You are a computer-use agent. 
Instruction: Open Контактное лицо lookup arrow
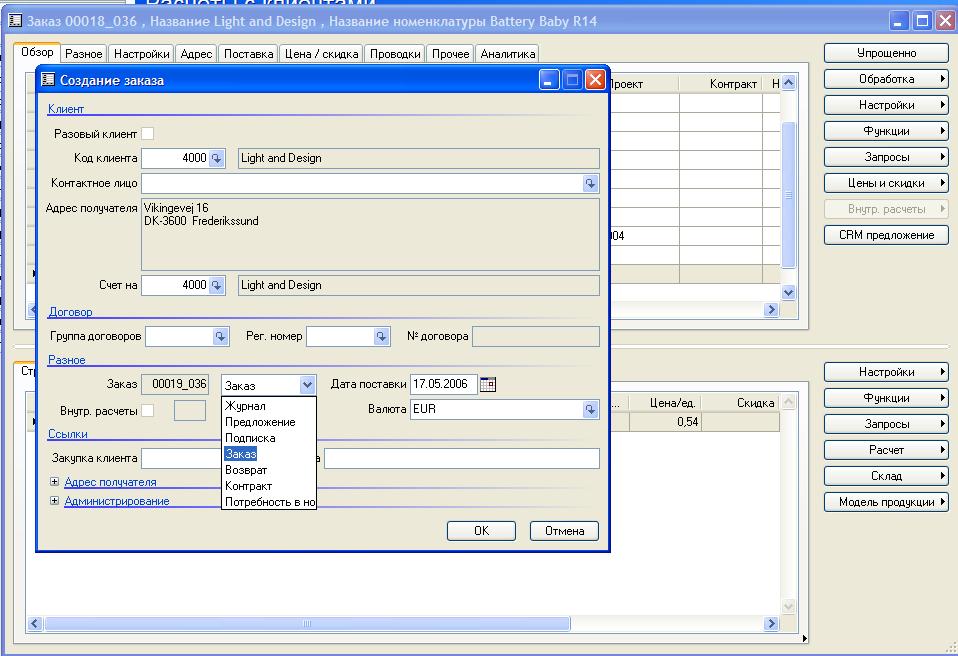pyautogui.click(x=590, y=184)
